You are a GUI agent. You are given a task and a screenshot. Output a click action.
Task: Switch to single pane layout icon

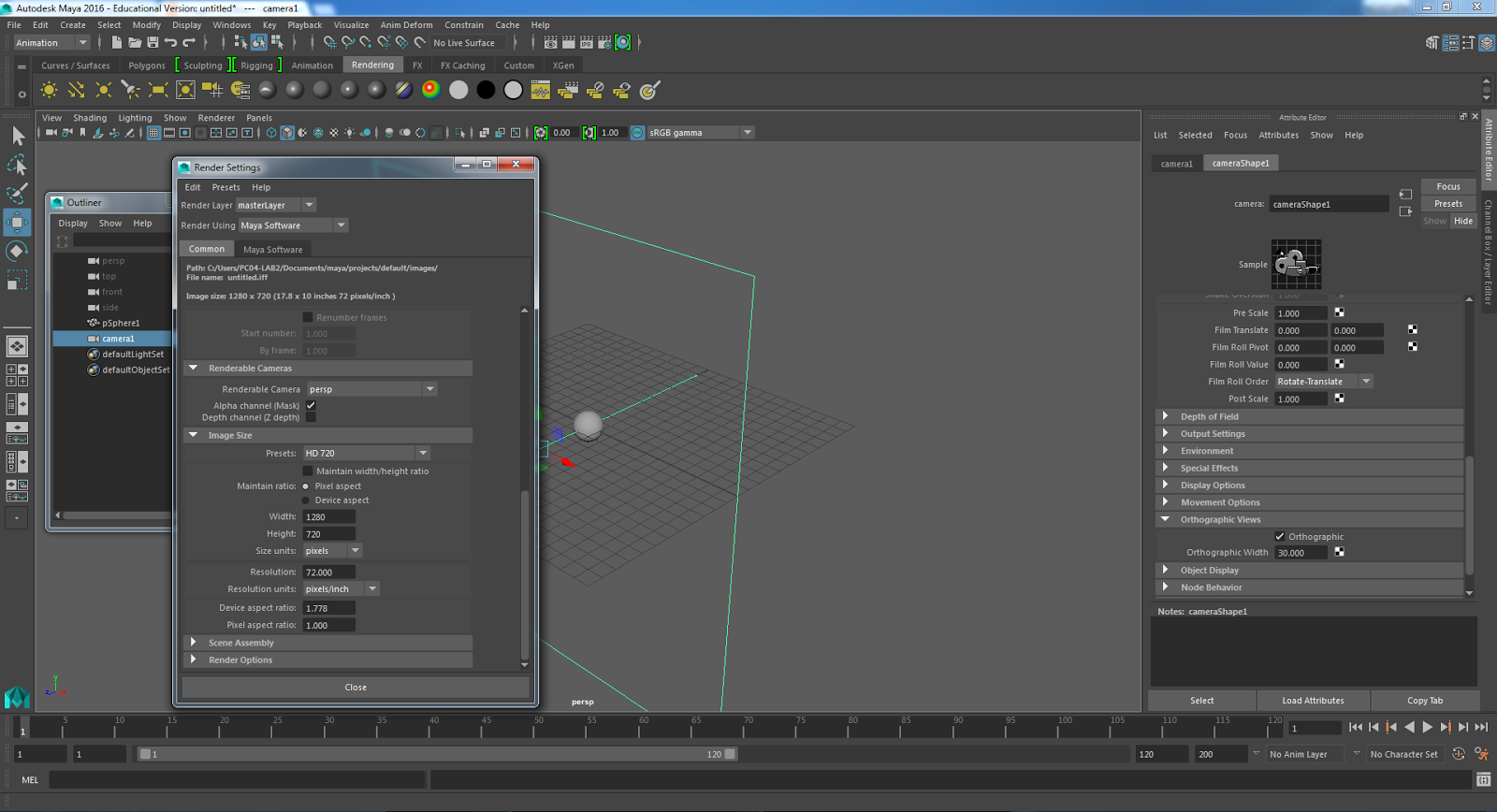coord(17,346)
